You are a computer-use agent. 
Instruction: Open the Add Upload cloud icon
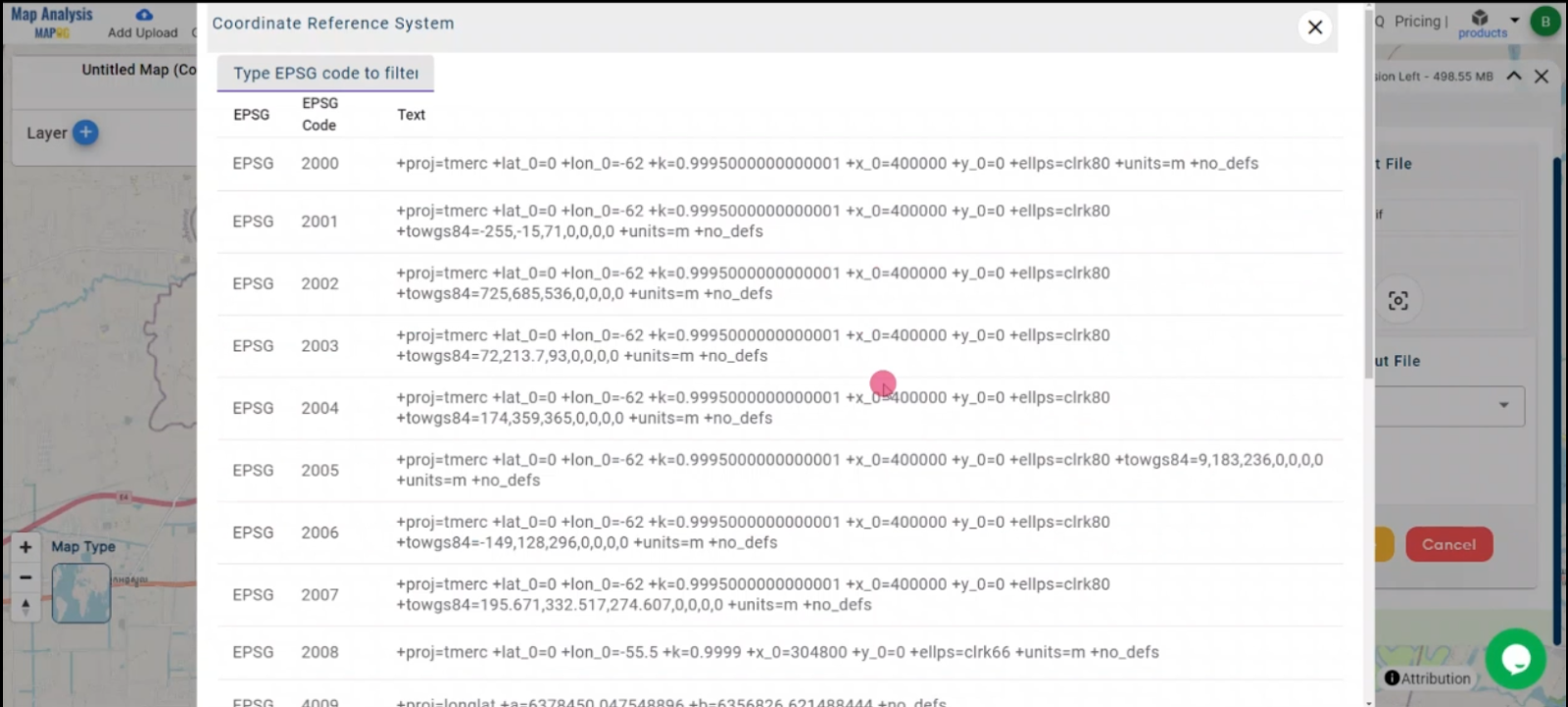[x=144, y=15]
